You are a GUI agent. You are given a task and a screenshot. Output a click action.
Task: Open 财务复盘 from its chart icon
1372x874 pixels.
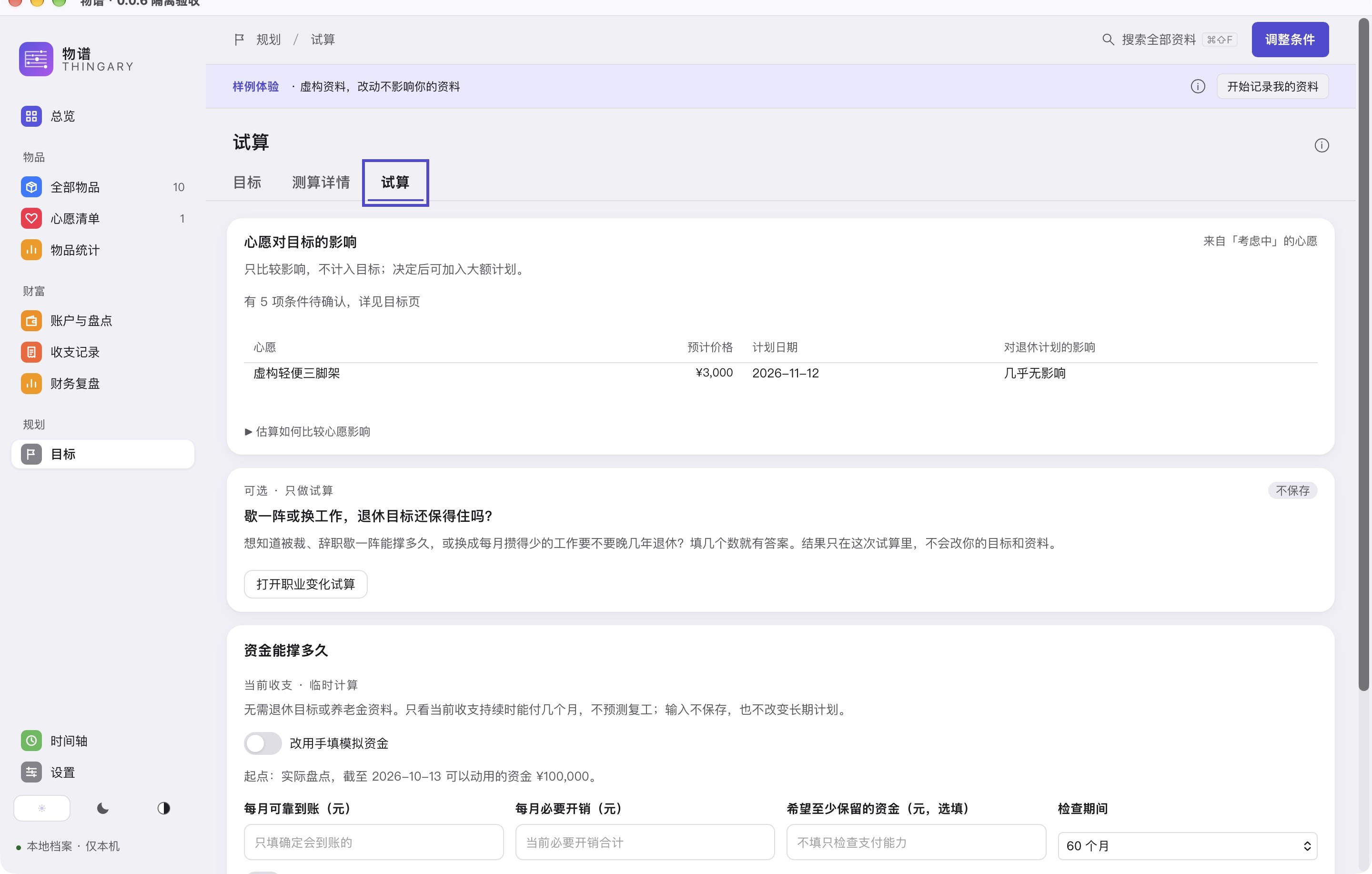31,383
